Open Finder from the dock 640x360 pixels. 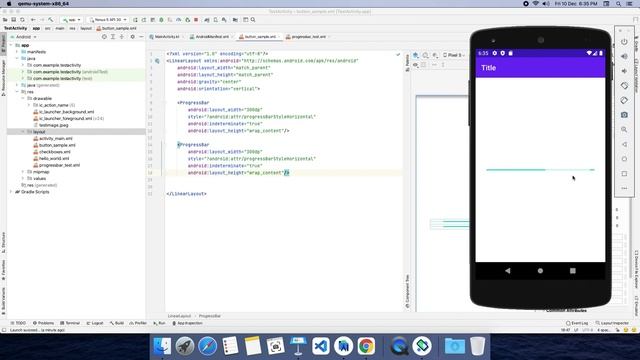point(162,346)
